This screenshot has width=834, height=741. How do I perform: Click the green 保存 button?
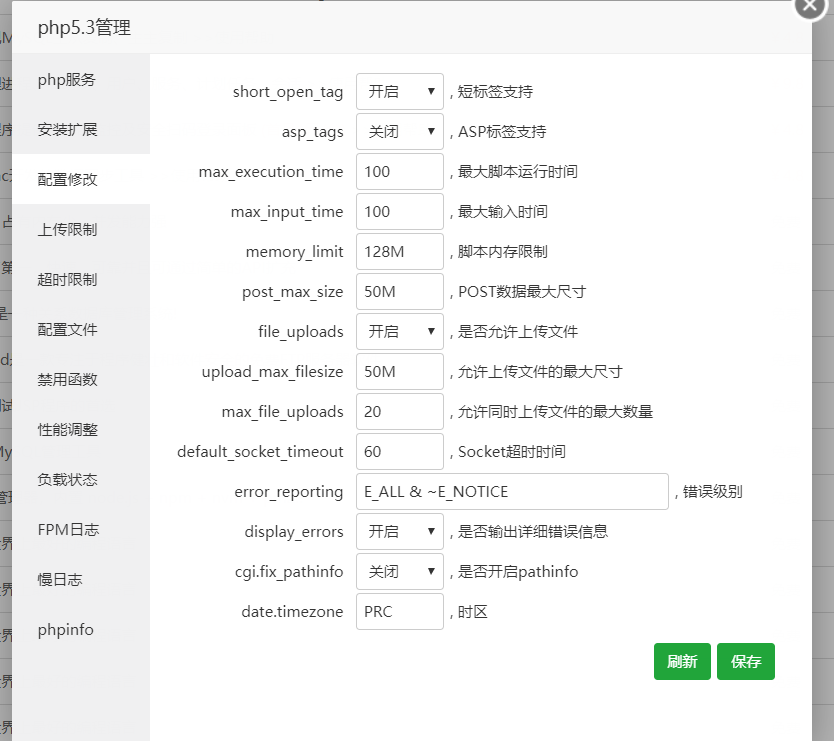coord(745,662)
